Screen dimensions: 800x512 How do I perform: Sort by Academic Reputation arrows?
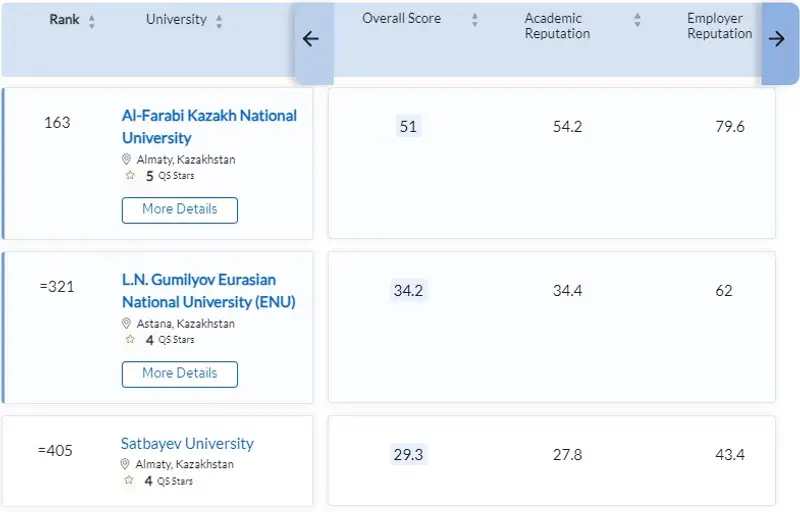(x=637, y=20)
